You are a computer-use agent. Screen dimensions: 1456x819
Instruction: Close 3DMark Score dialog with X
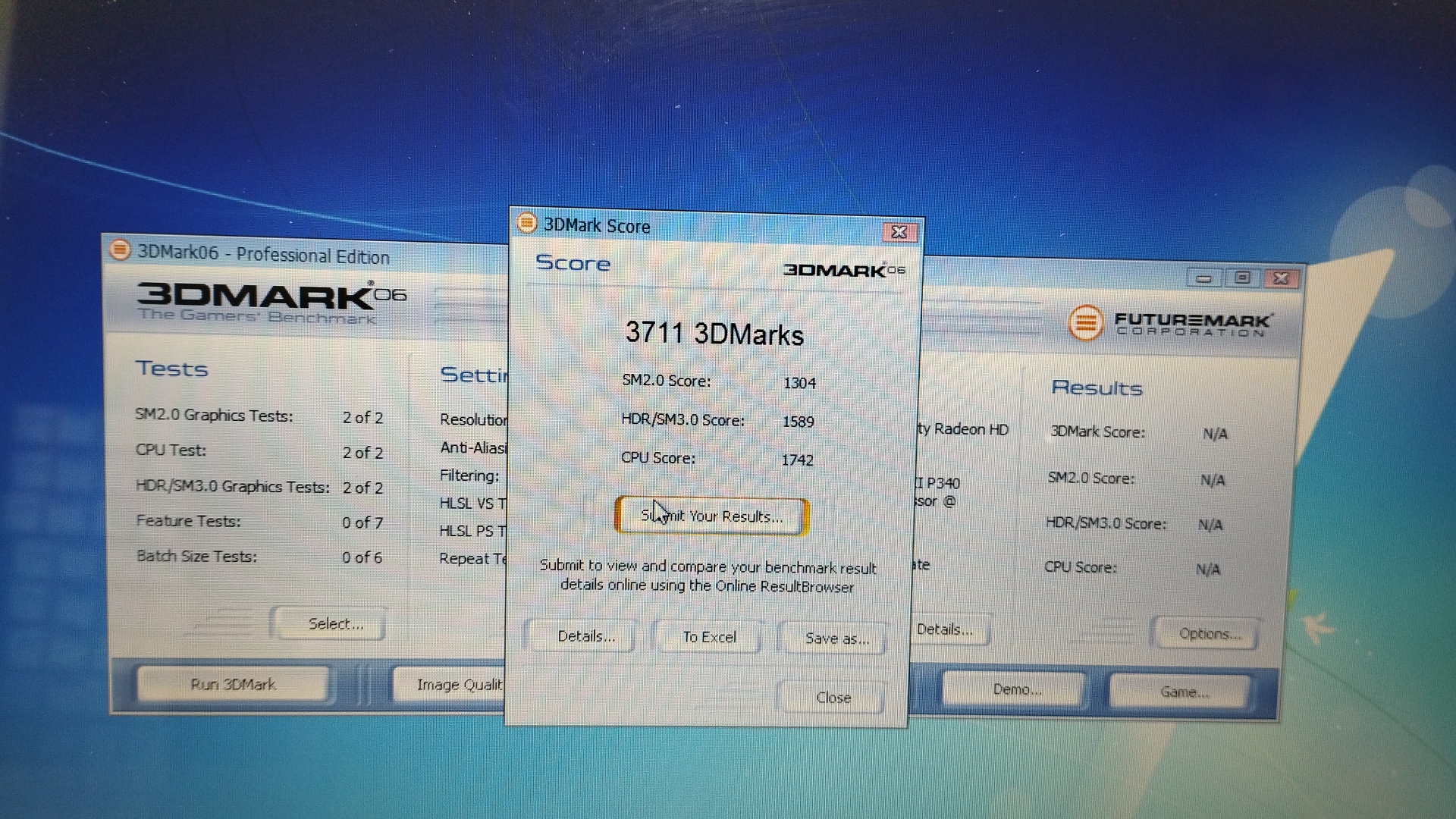coord(899,232)
